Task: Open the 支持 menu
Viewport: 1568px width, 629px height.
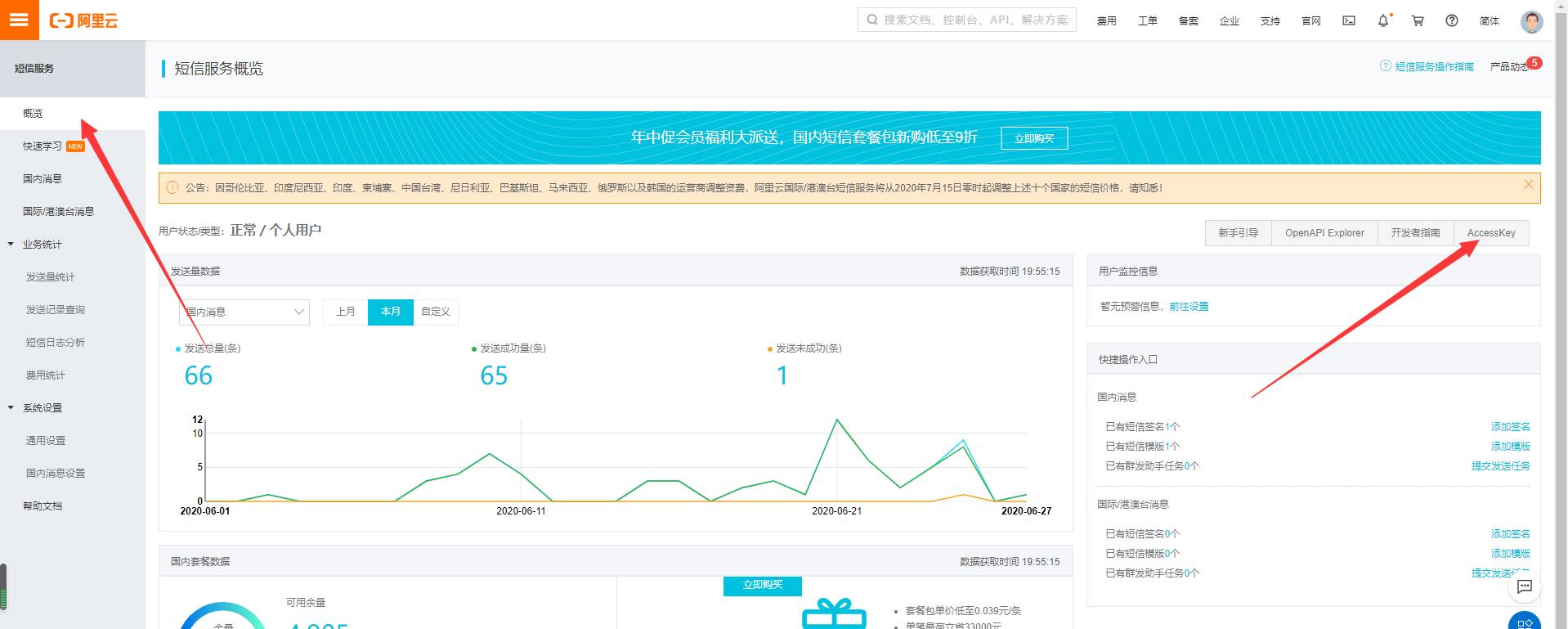Action: tap(1270, 21)
